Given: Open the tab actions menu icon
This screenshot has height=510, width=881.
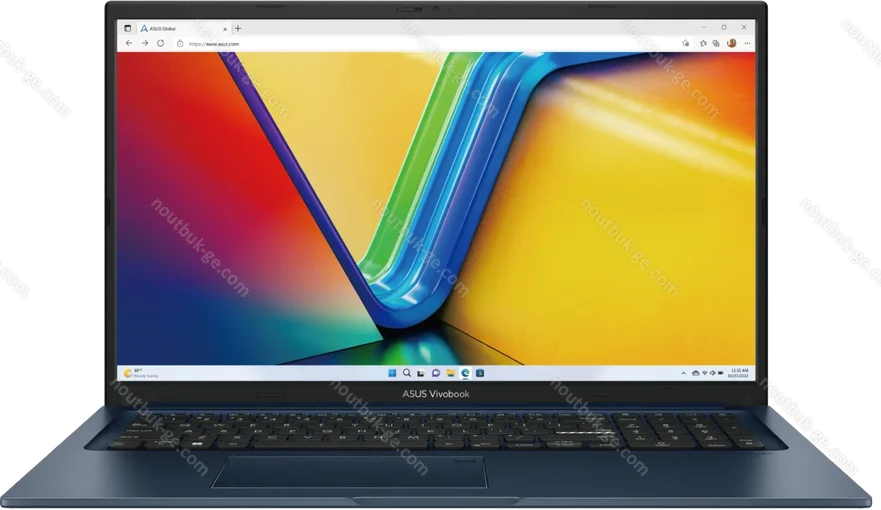Looking at the screenshot, I should point(128,28).
